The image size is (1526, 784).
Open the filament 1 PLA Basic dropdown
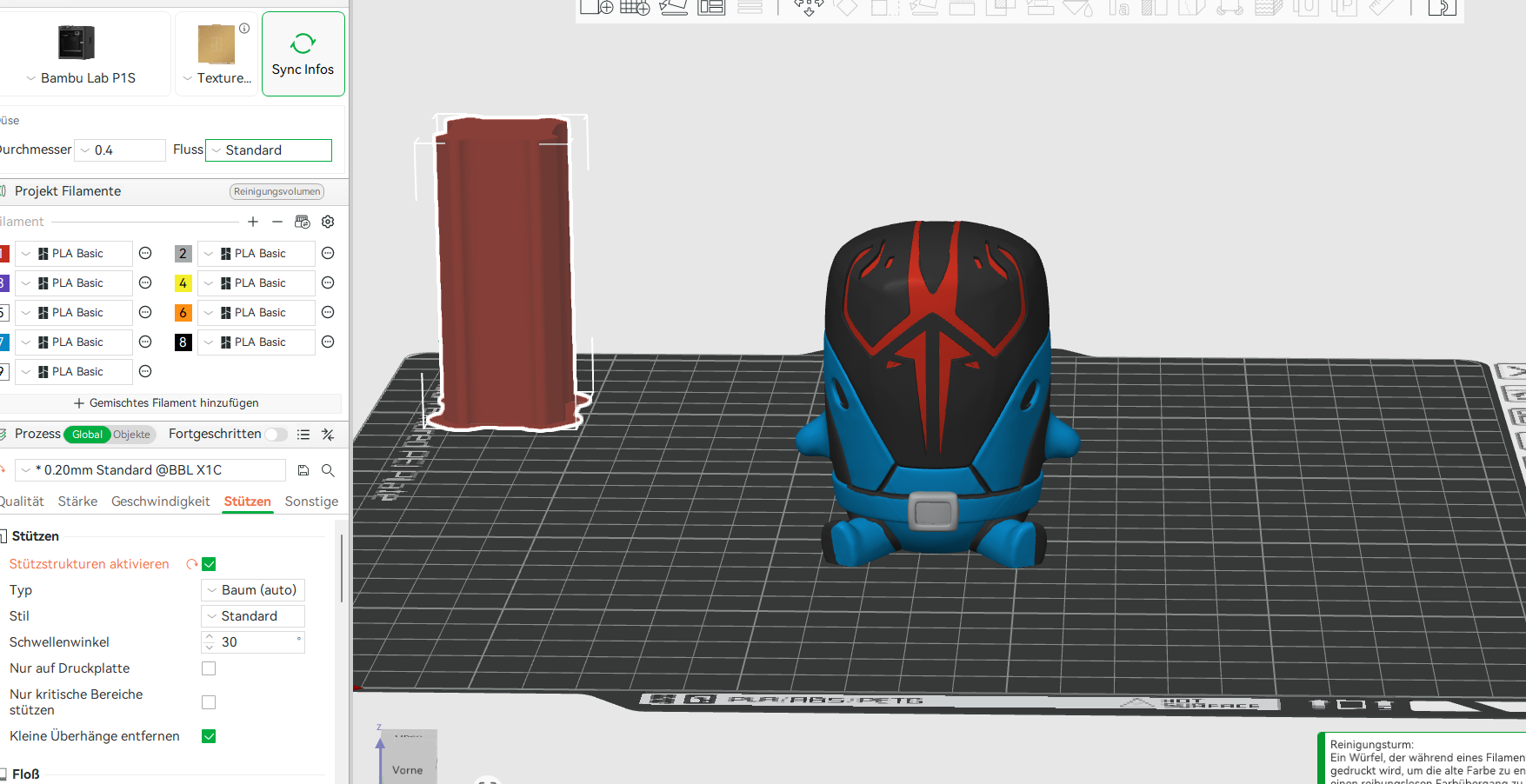[x=74, y=254]
